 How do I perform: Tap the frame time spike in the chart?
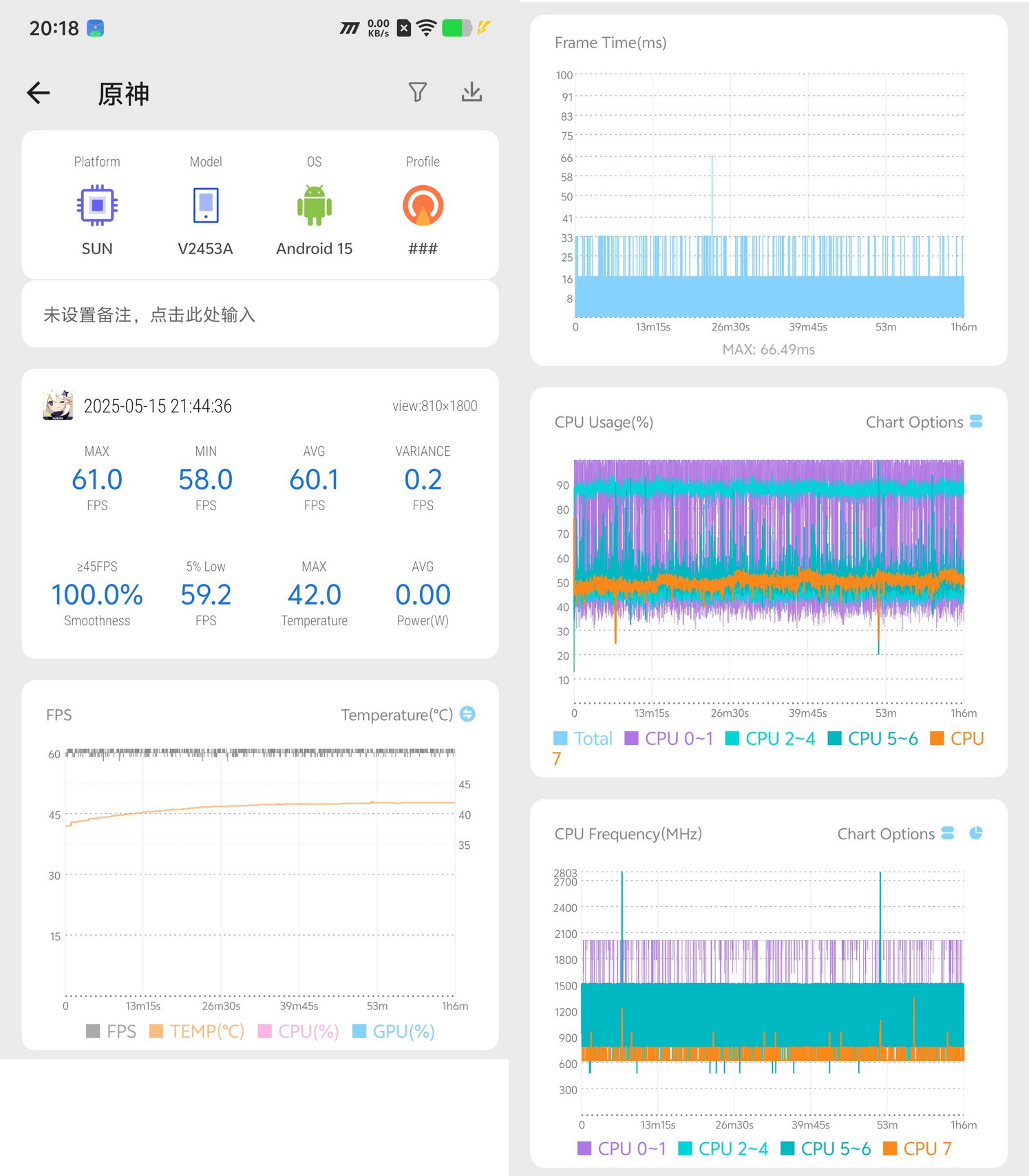[x=712, y=196]
